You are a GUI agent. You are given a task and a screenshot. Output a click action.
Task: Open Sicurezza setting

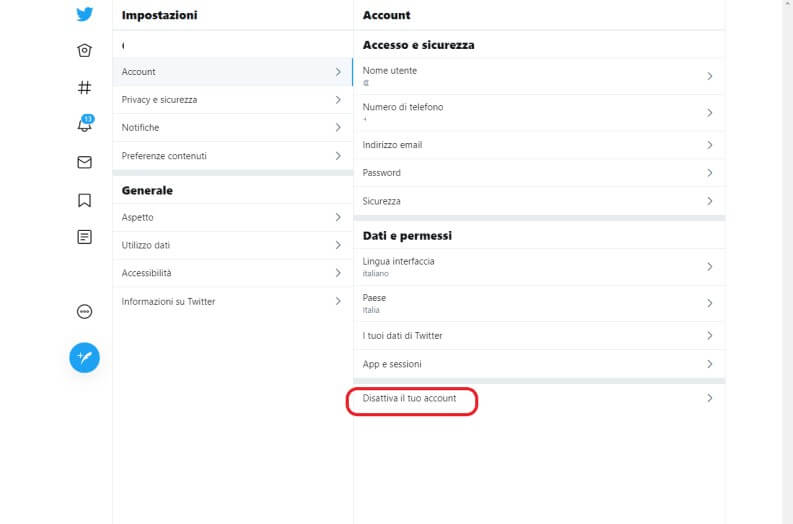[x=540, y=201]
